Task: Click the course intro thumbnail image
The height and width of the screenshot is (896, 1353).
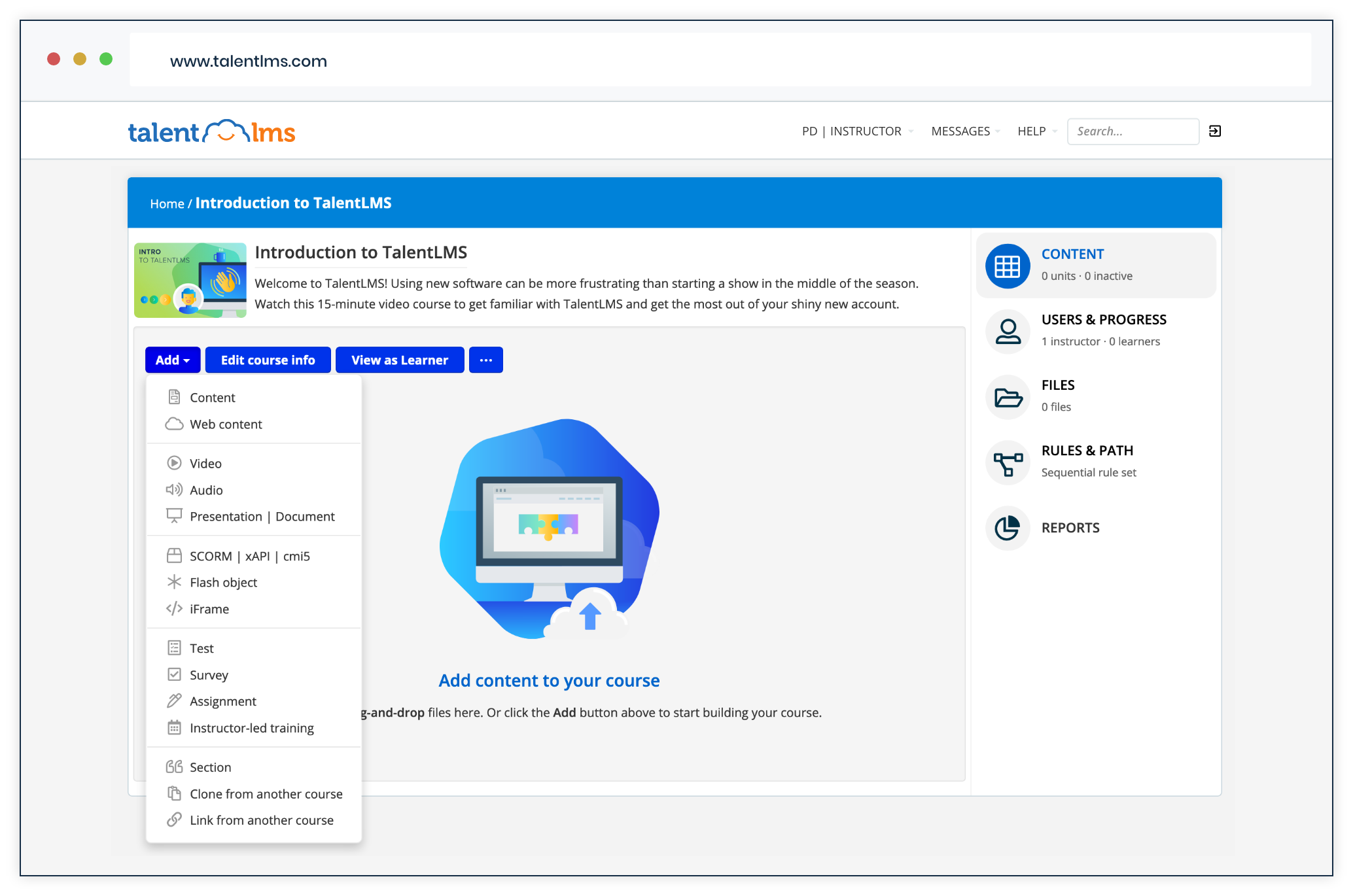Action: (190, 280)
